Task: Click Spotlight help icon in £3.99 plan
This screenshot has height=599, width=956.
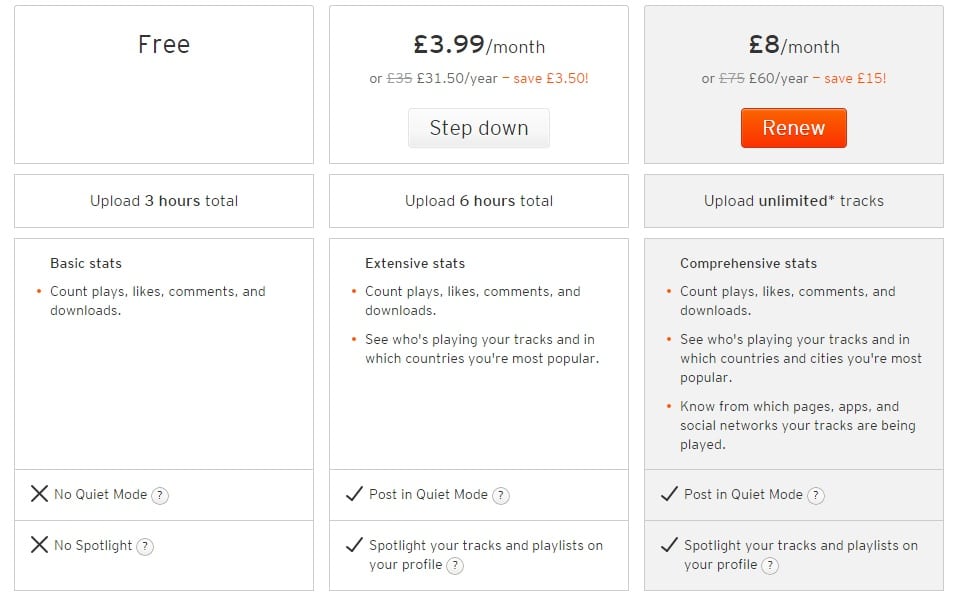Action: click(455, 565)
